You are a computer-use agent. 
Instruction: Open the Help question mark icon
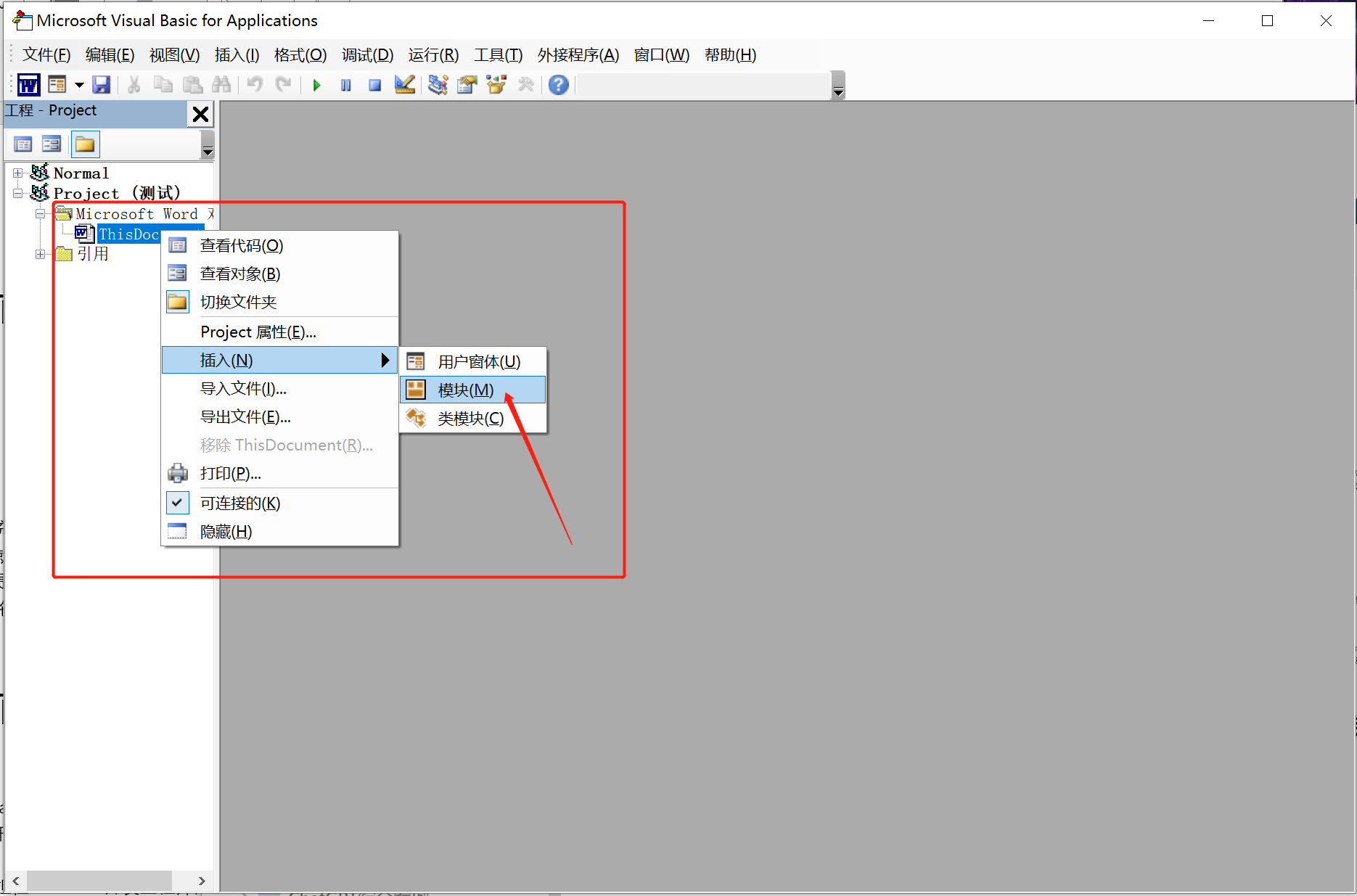(558, 85)
